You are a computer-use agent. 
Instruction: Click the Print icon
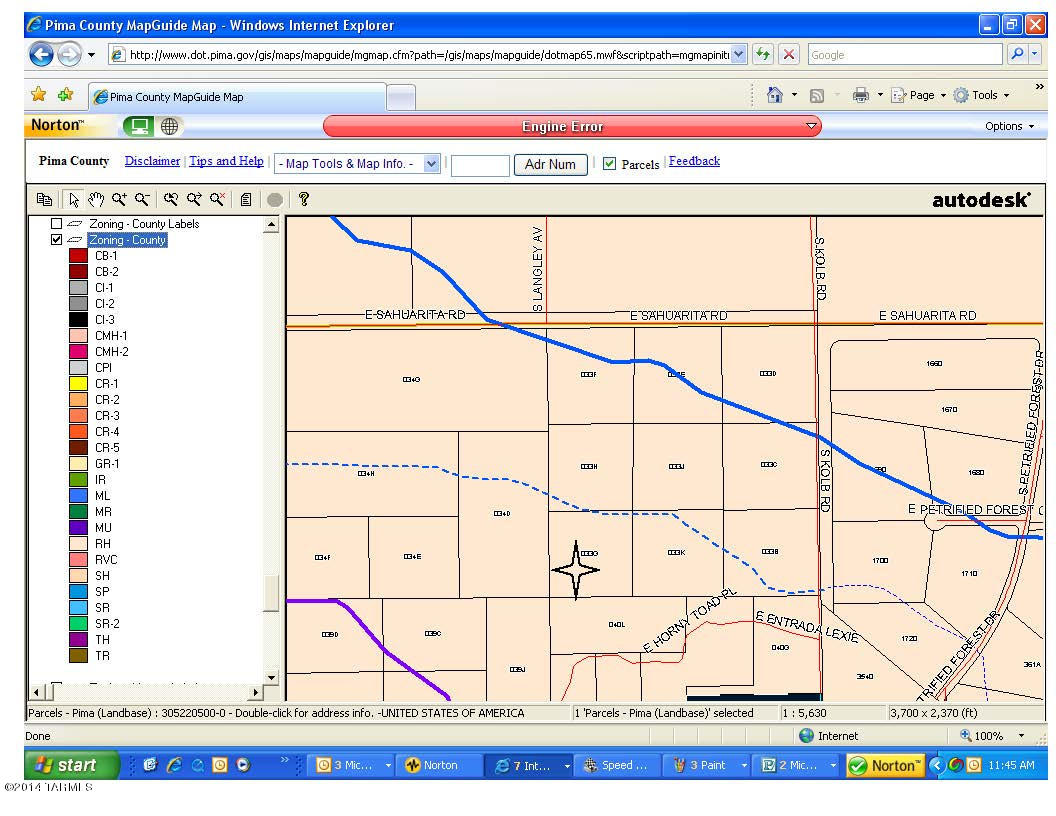tap(861, 95)
